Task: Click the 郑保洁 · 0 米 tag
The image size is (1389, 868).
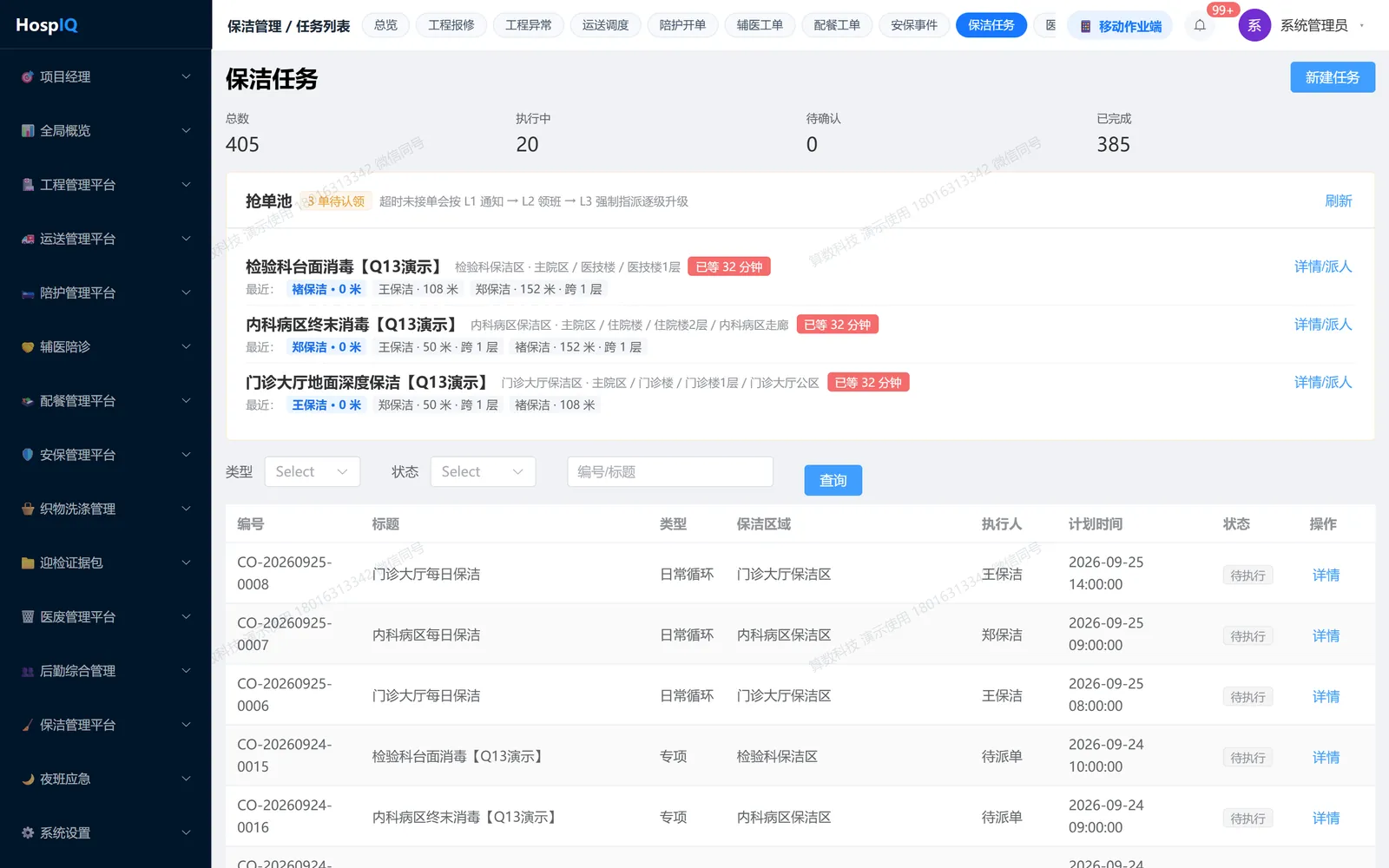Action: [326, 347]
